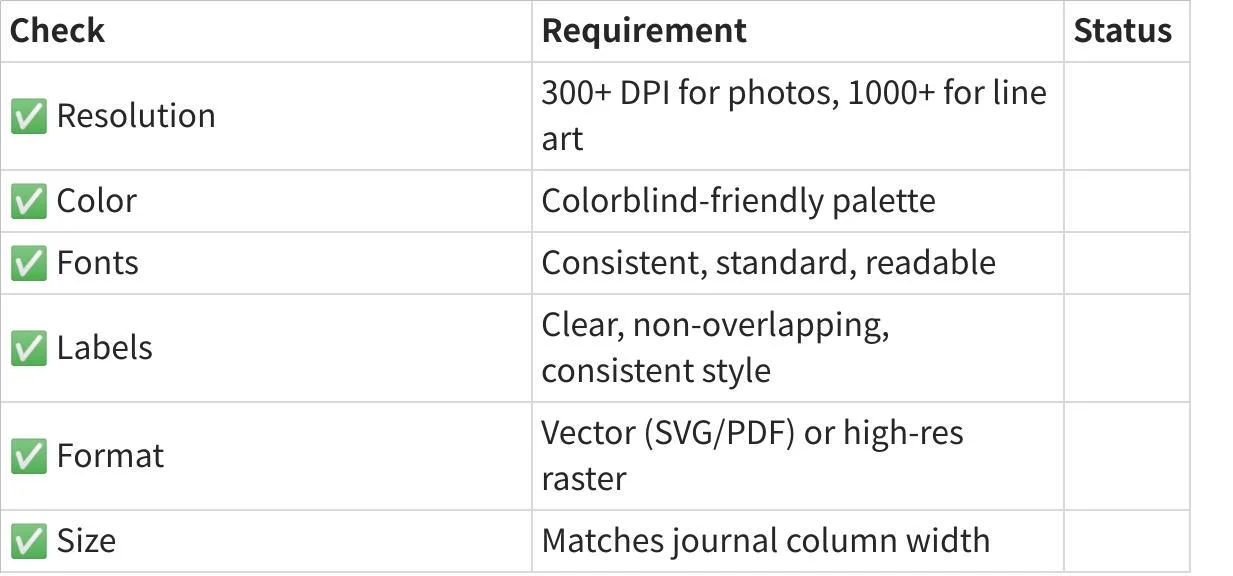Click the green checkmark beside Resolution
The image size is (1233, 576).
click(x=28, y=116)
